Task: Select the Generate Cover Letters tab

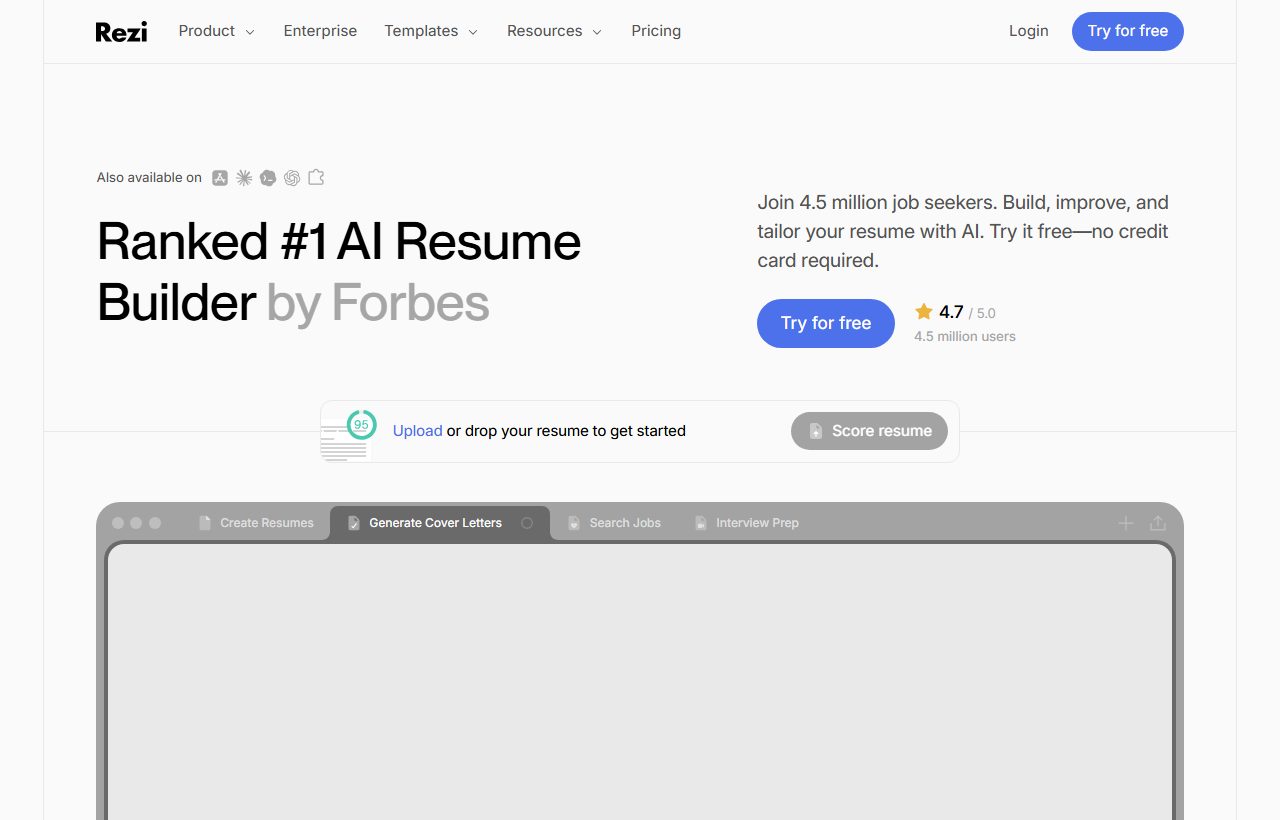Action: click(x=440, y=523)
